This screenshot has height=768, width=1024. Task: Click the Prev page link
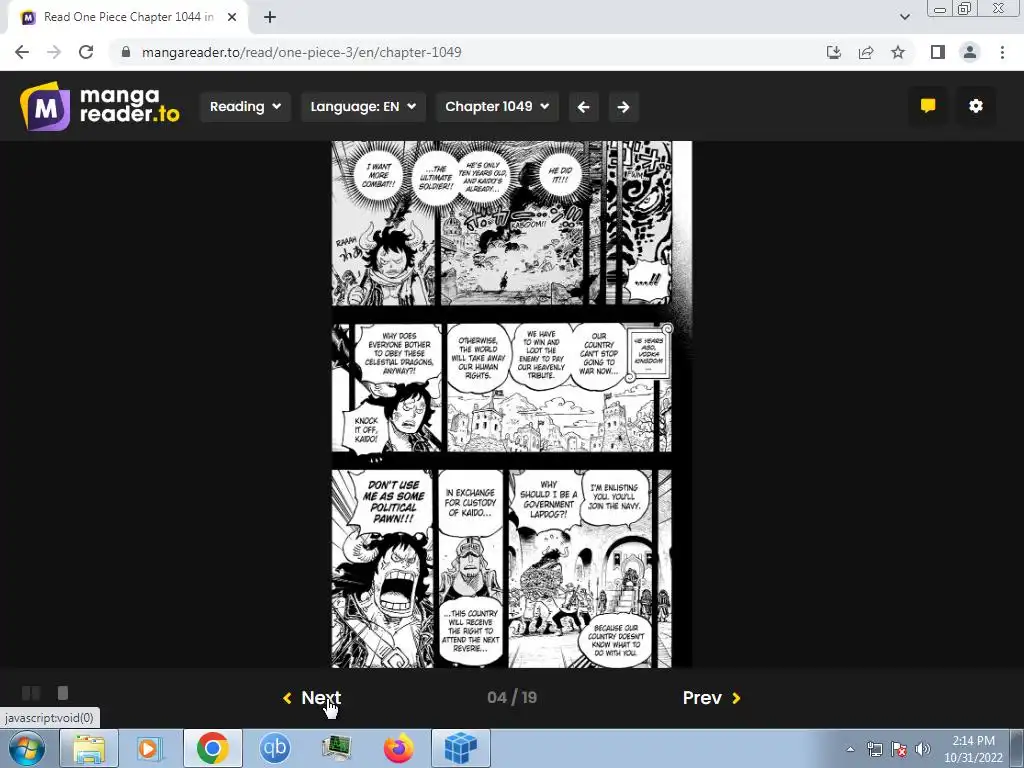[712, 697]
